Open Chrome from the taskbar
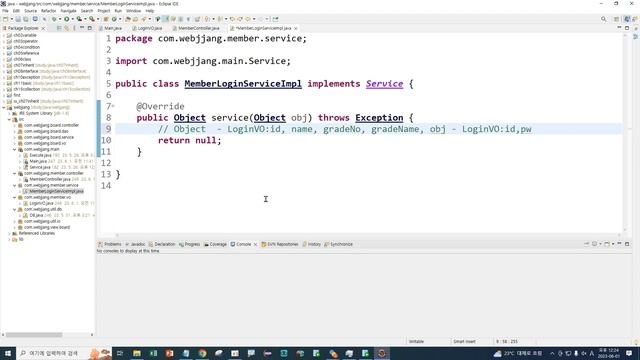 pos(202,353)
